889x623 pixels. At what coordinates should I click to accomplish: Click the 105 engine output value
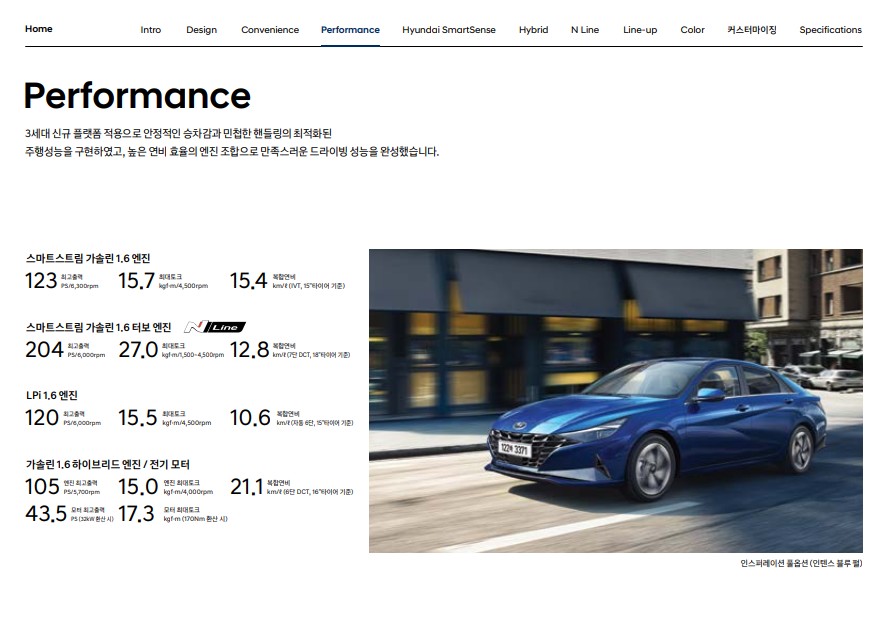coord(42,486)
